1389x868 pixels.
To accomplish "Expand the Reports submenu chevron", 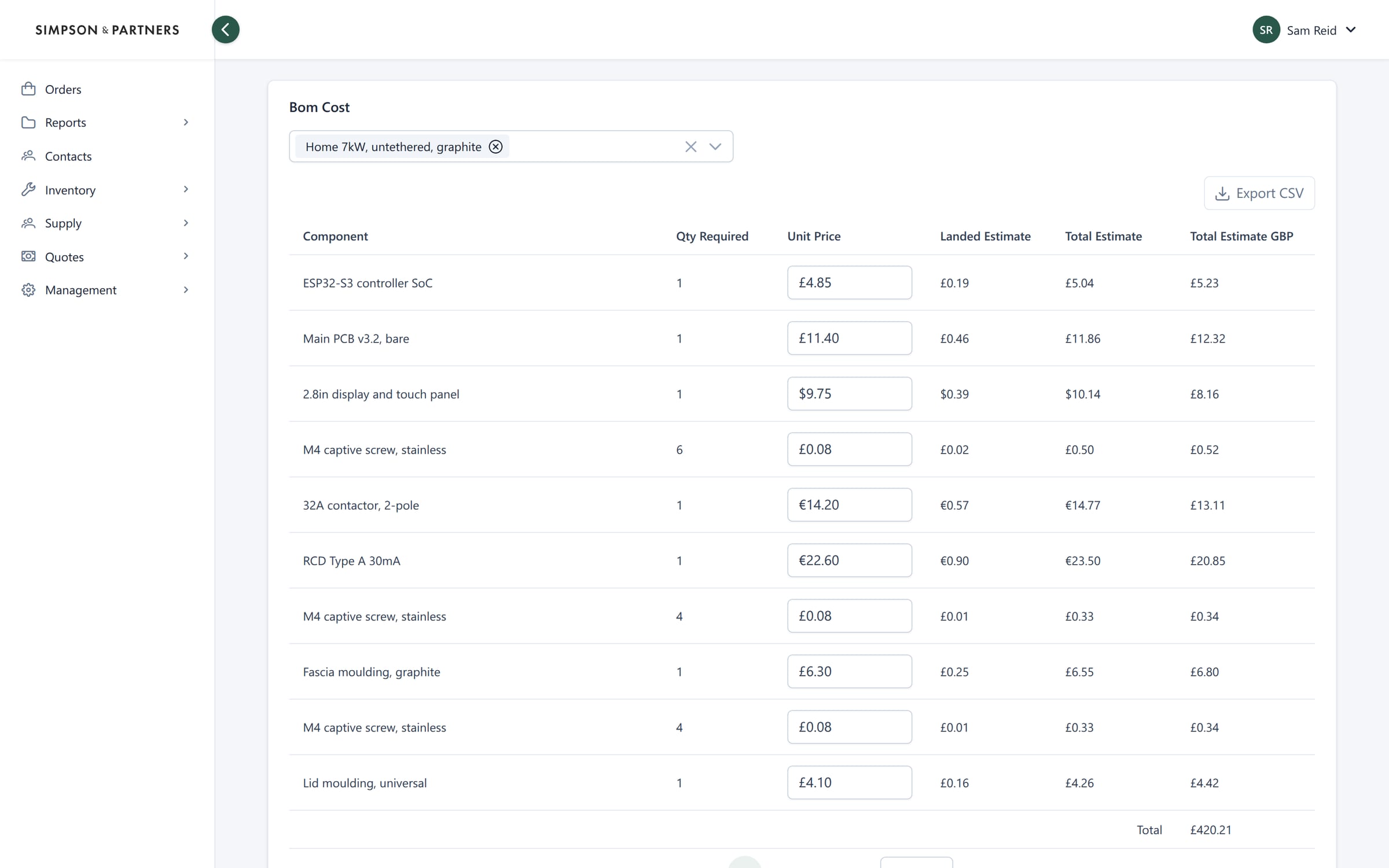I will (x=186, y=122).
